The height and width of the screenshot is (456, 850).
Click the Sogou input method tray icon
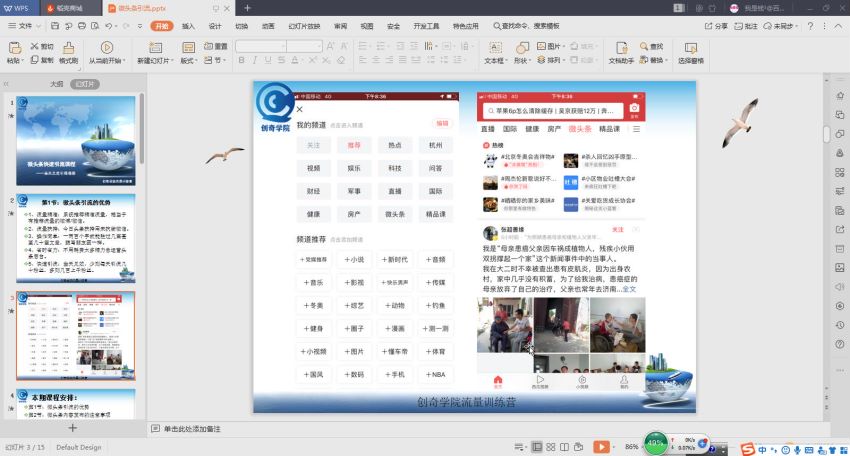coord(748,449)
